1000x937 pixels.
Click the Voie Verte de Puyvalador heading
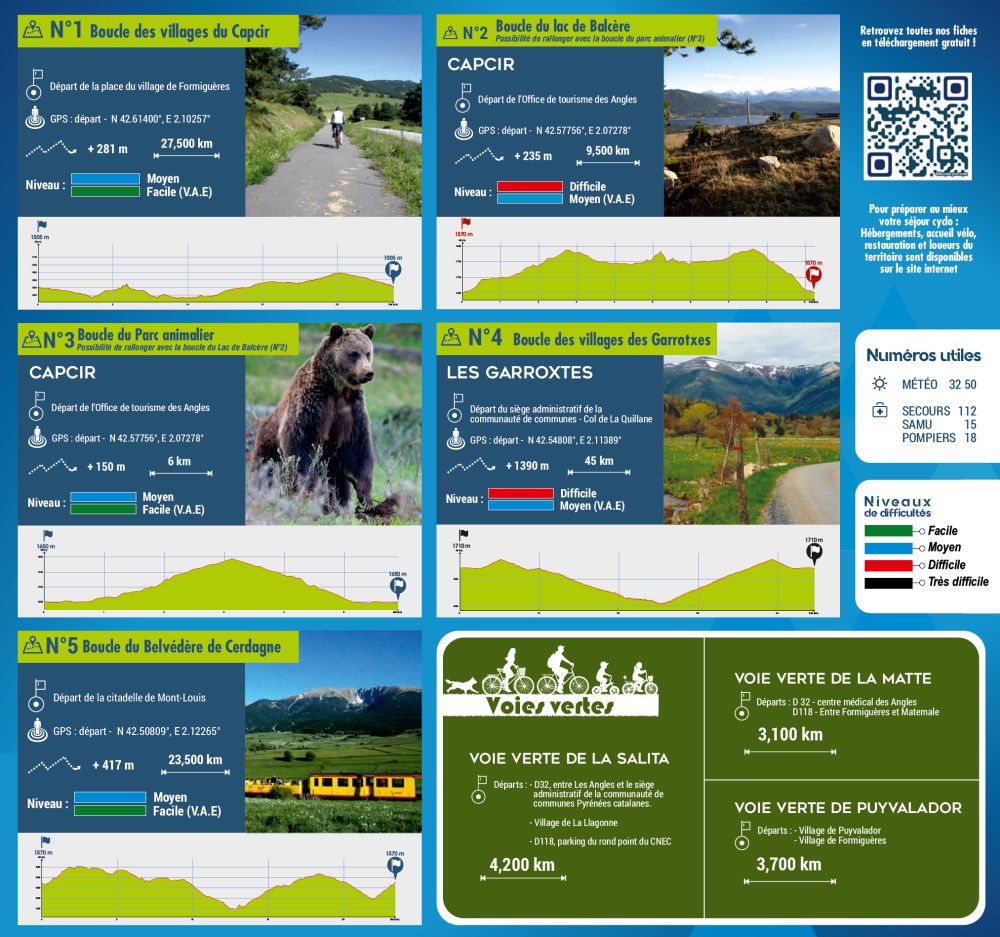[x=847, y=807]
